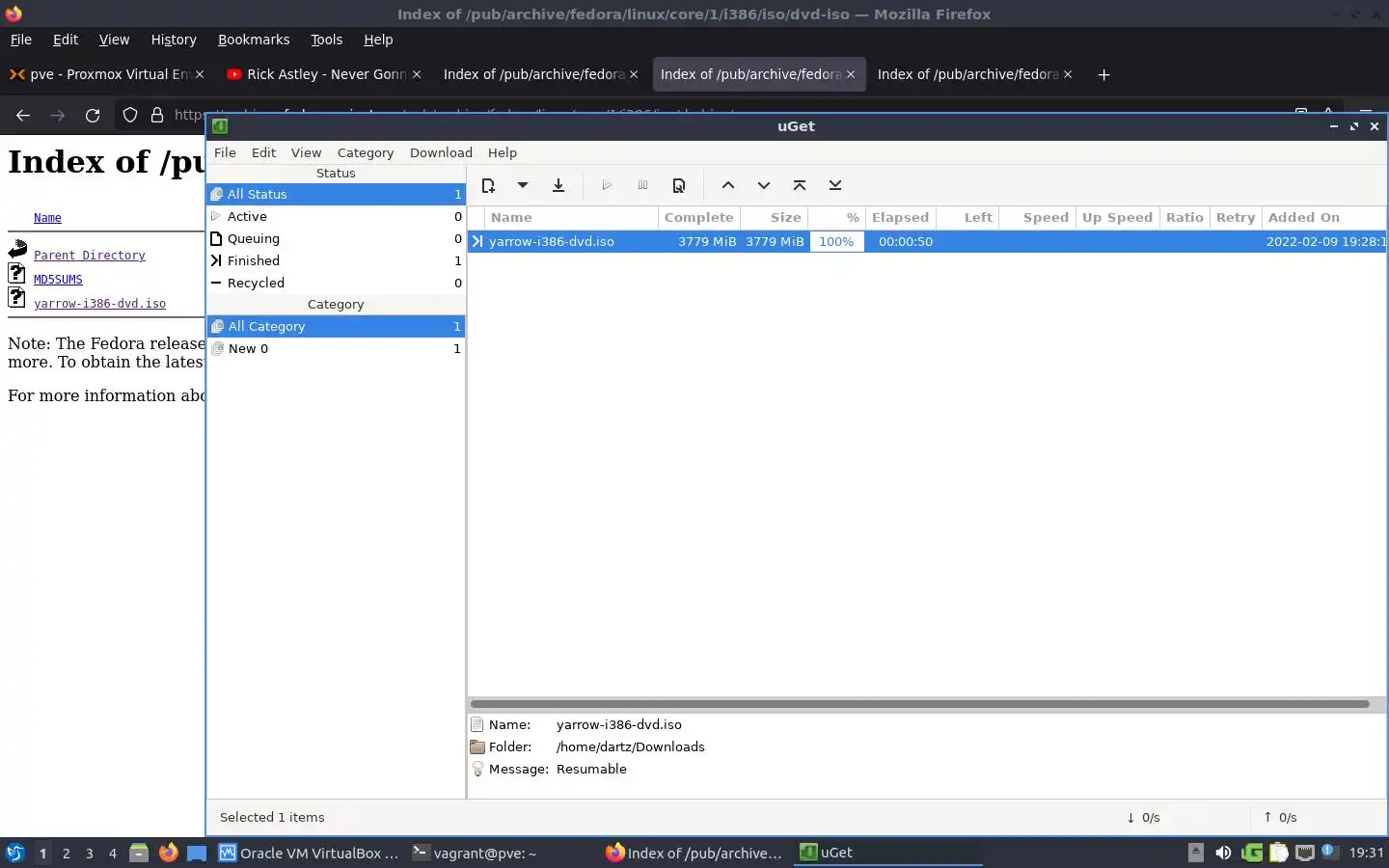This screenshot has width=1389, height=868.
Task: Open uGet Category menu
Action: pyautogui.click(x=366, y=152)
